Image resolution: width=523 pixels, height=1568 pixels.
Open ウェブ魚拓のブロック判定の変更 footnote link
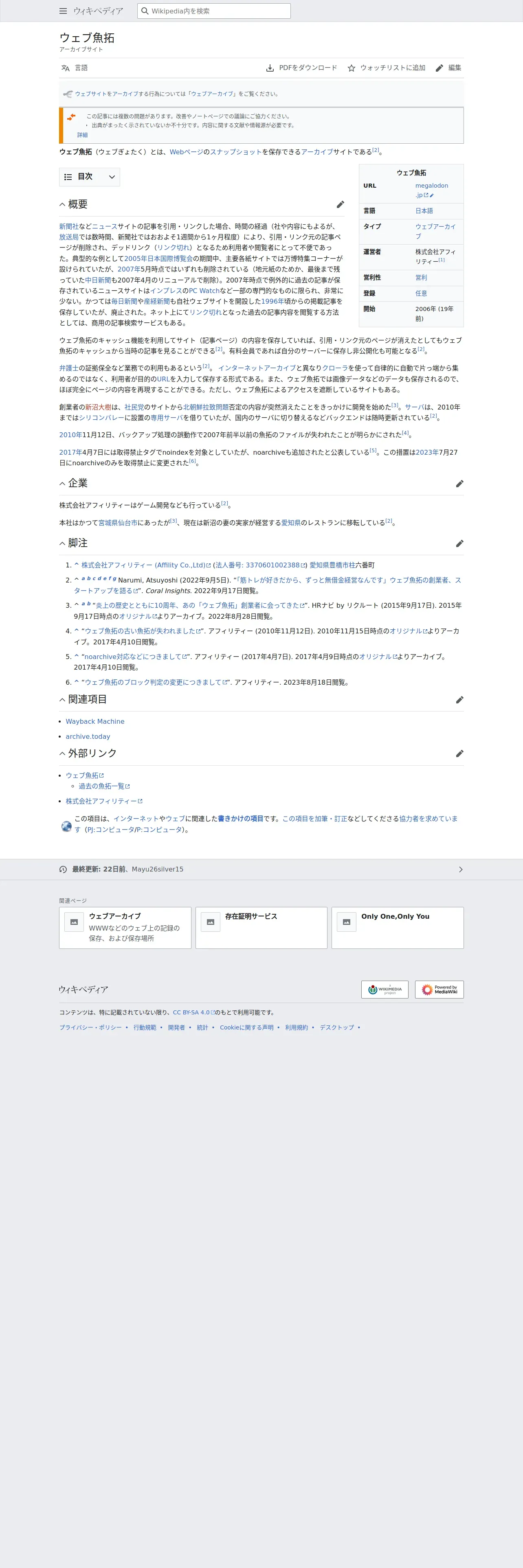[156, 682]
